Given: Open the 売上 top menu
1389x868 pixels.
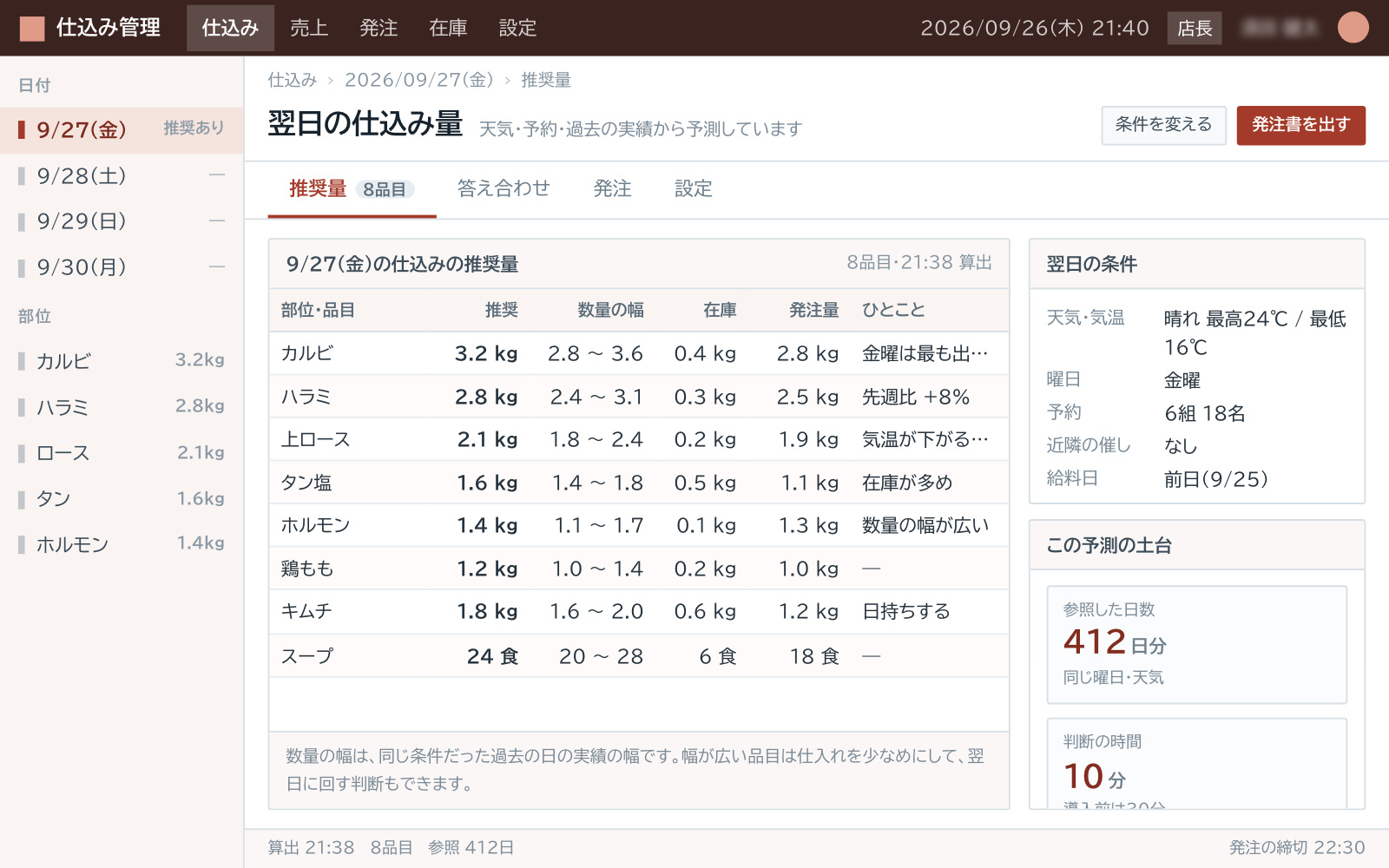Looking at the screenshot, I should coord(309,28).
